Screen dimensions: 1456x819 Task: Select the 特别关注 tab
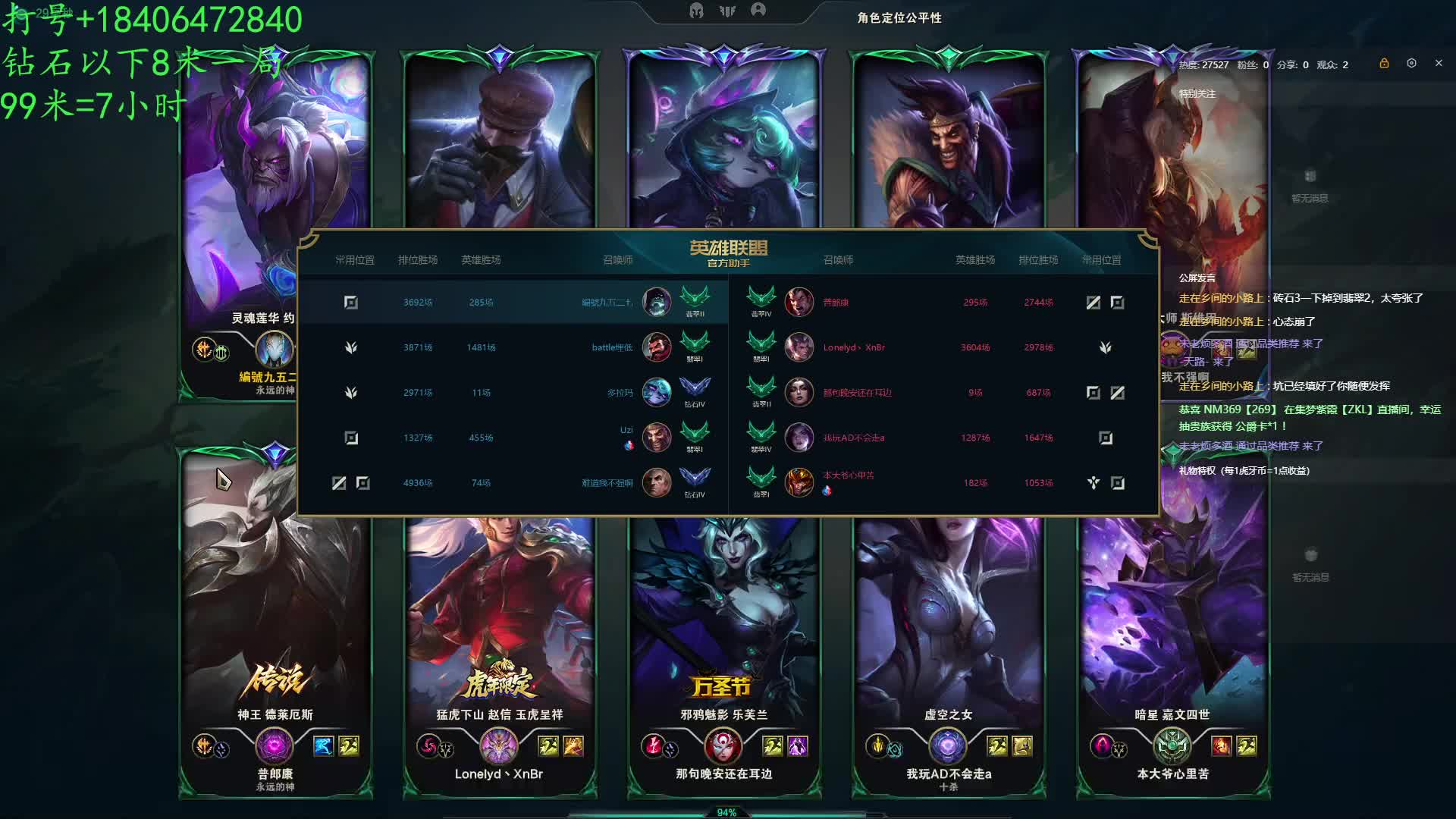click(1197, 94)
